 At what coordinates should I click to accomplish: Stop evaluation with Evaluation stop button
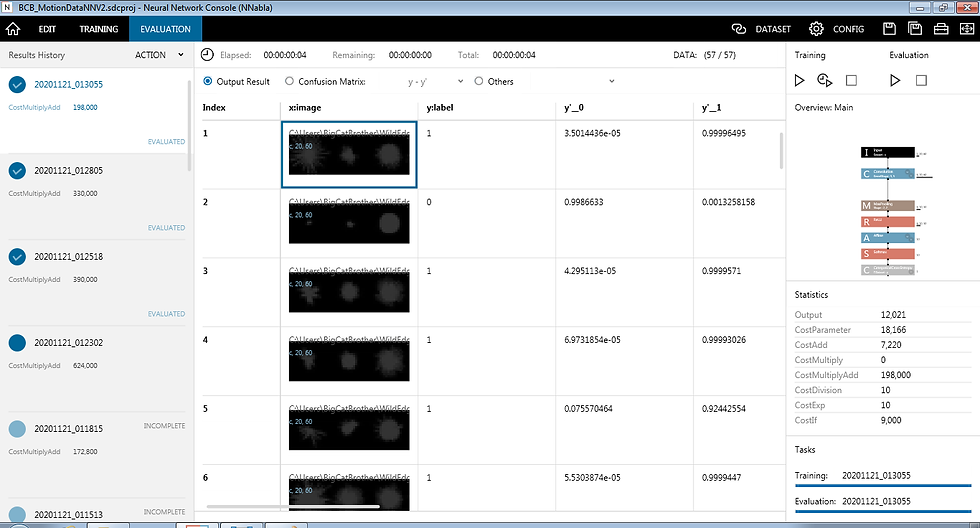click(x=921, y=80)
